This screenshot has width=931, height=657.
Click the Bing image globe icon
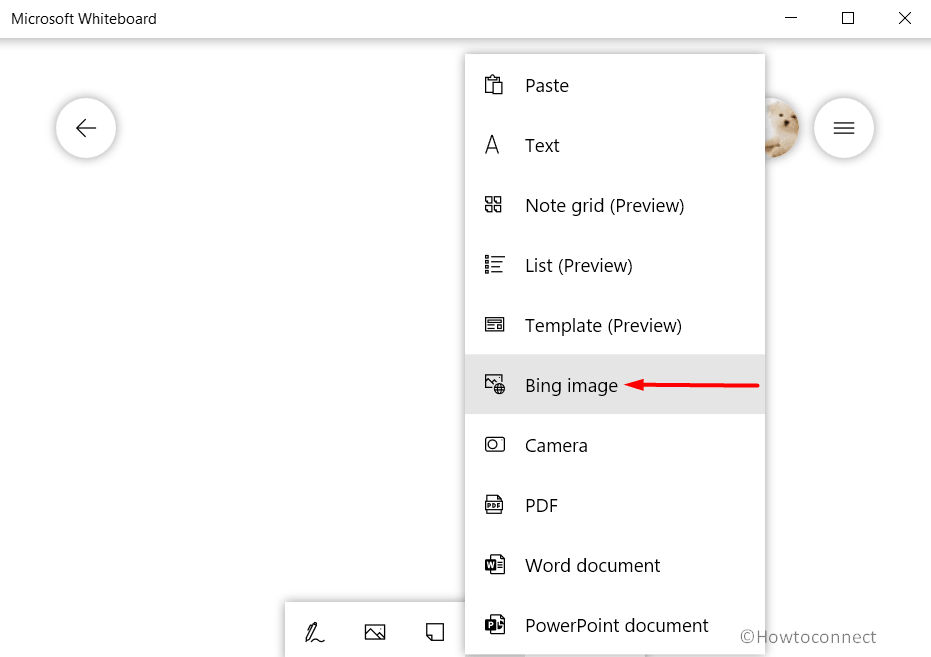coord(495,384)
